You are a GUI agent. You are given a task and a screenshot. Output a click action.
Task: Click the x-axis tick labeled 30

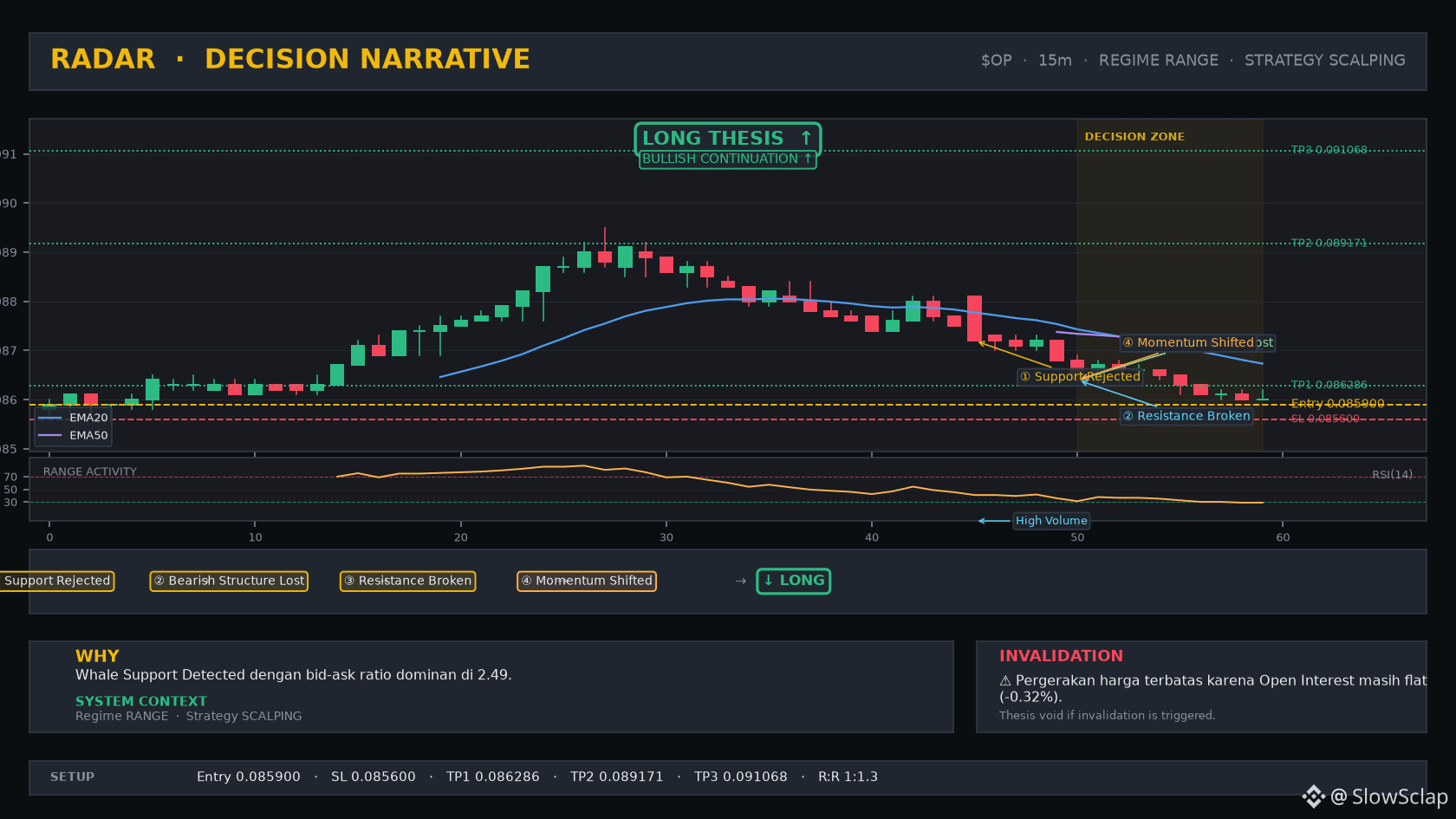666,537
